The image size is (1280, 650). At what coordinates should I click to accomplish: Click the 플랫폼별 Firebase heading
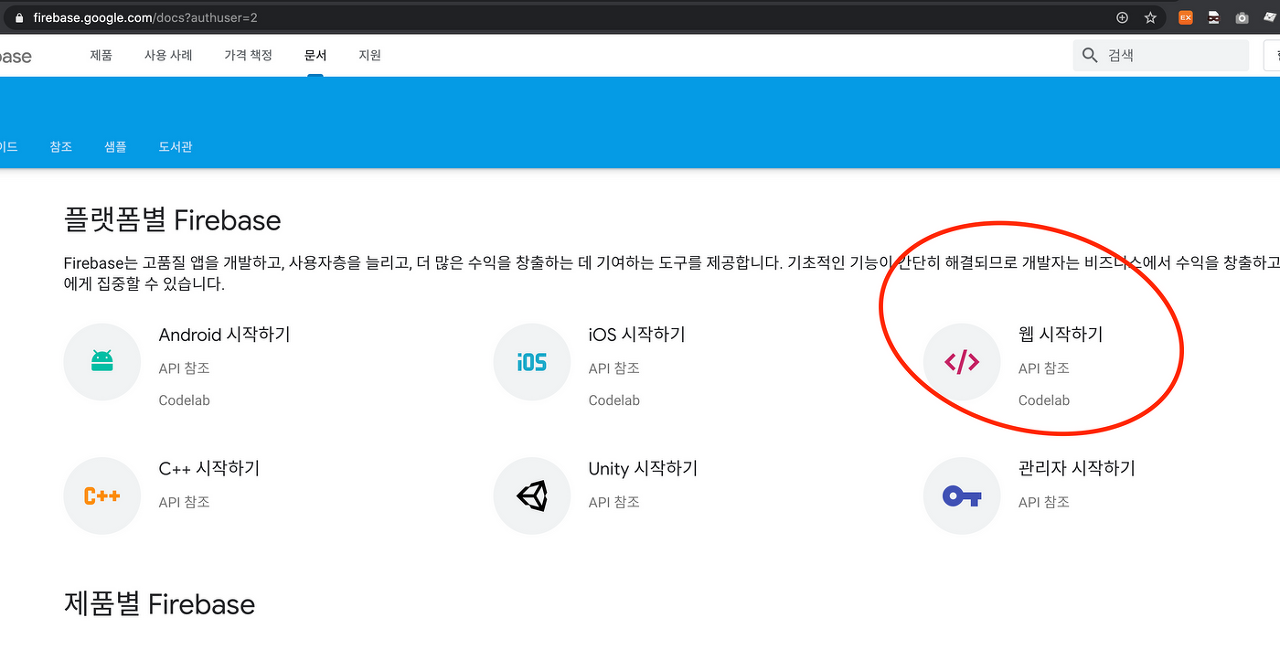[172, 220]
